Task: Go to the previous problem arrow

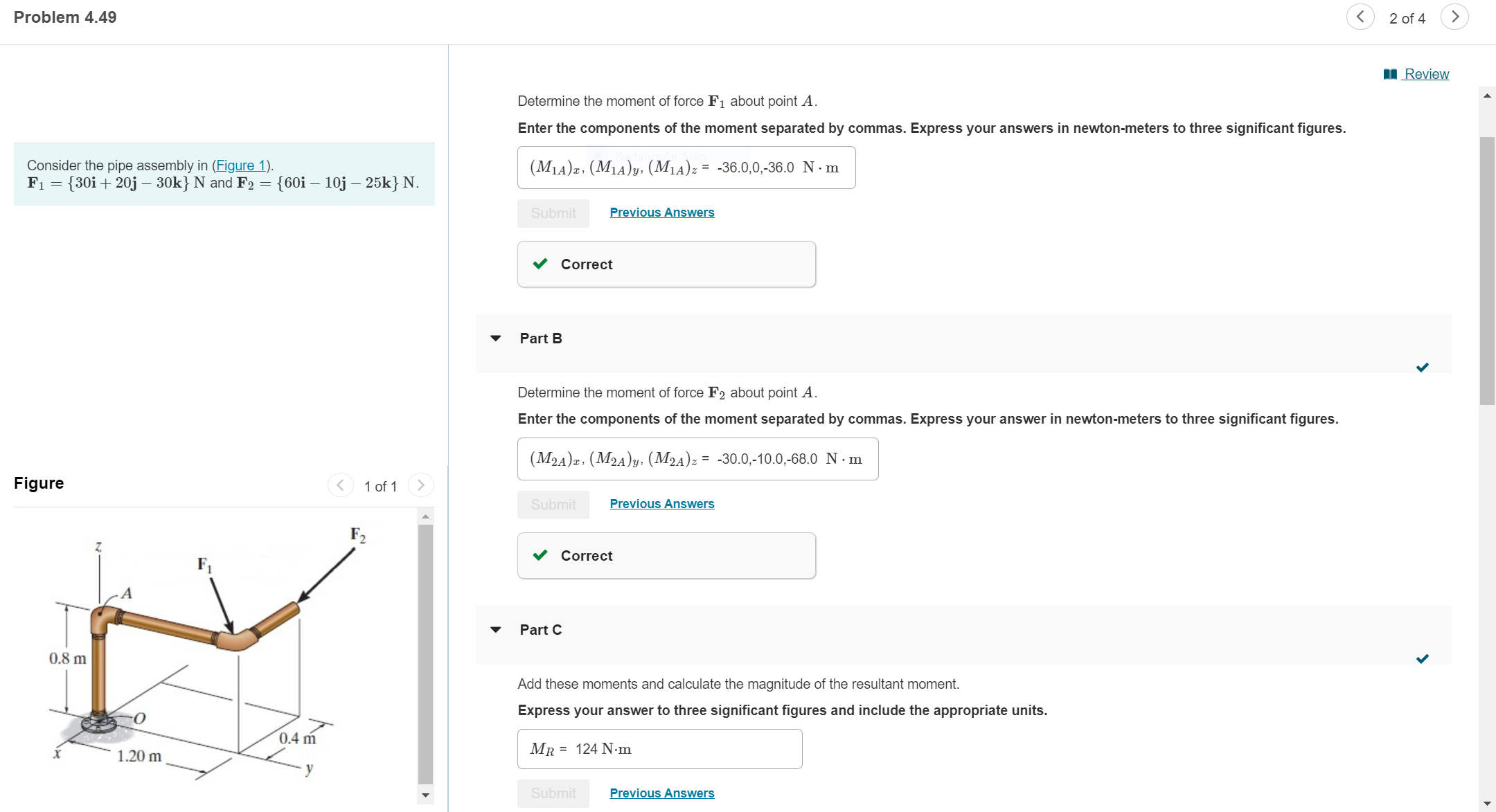Action: pyautogui.click(x=1360, y=17)
